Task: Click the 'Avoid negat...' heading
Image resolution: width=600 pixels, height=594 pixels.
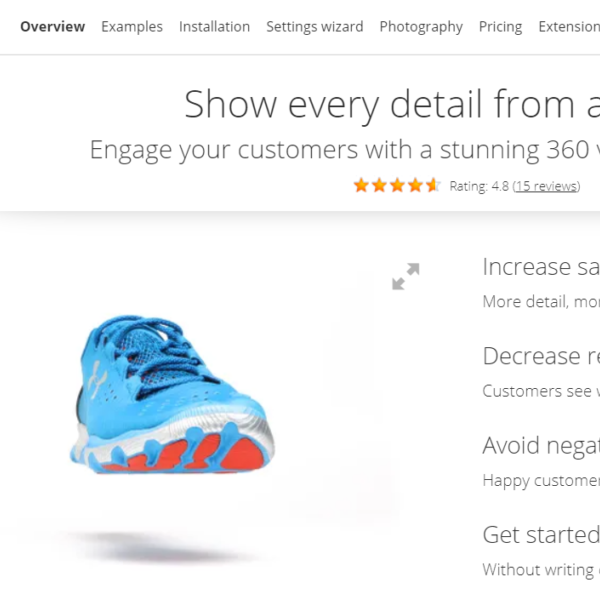Action: [541, 446]
